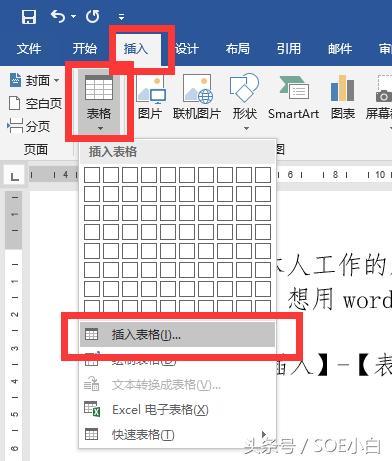The height and width of the screenshot is (461, 392).
Task: Click the horizontal ruler near mark 8
Action: tap(335, 174)
